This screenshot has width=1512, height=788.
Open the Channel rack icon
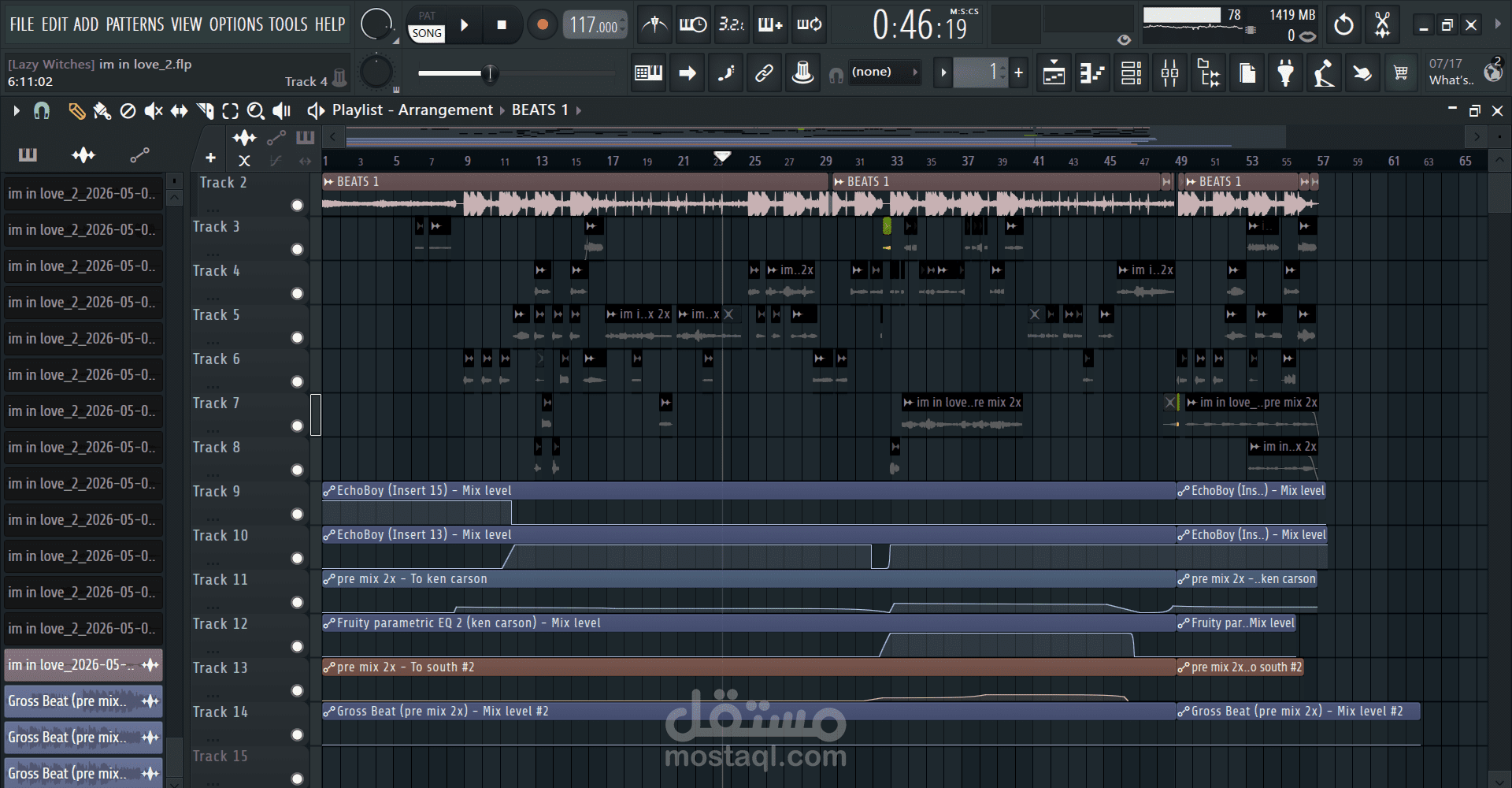point(1131,73)
